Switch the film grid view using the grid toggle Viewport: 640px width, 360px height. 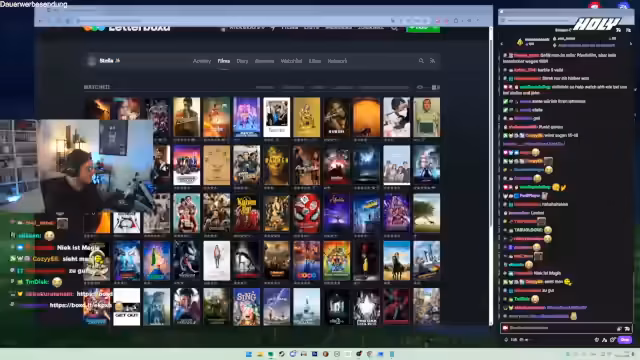pos(436,87)
